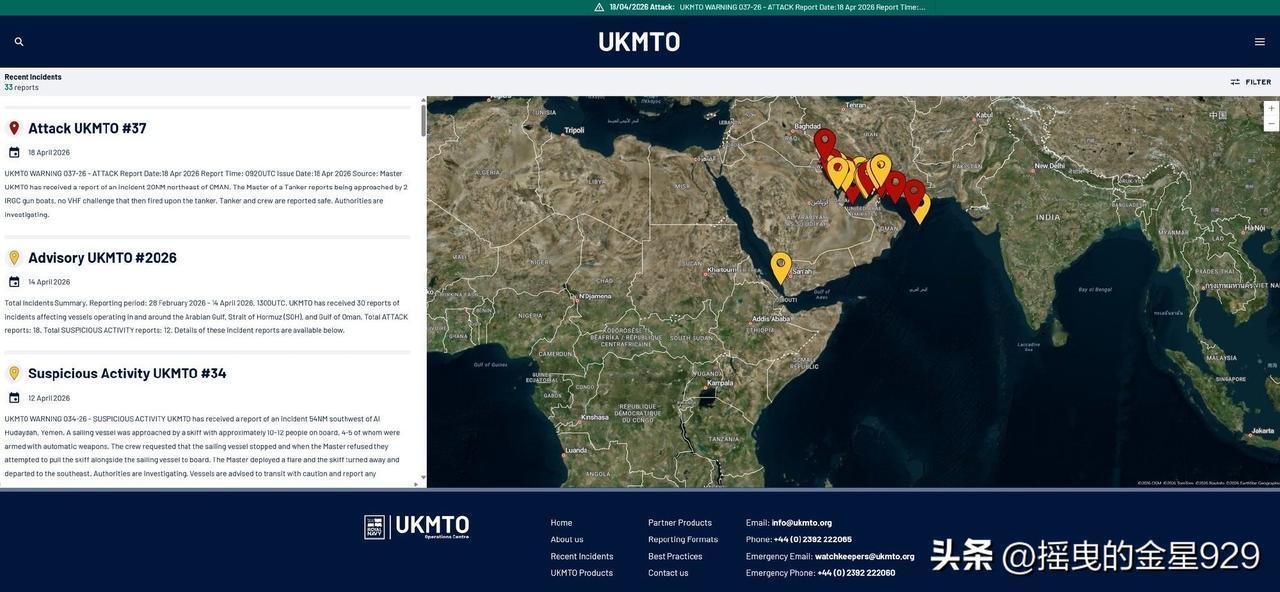Click the calendar icon next to 14 April 2026
This screenshot has width=1280, height=592.
point(14,282)
